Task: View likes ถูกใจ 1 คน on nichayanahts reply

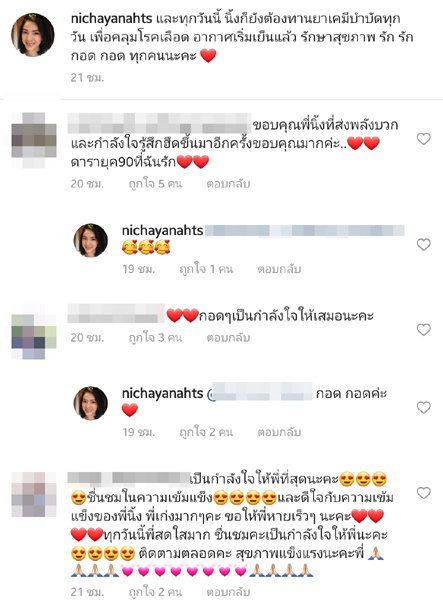Action: [206, 269]
